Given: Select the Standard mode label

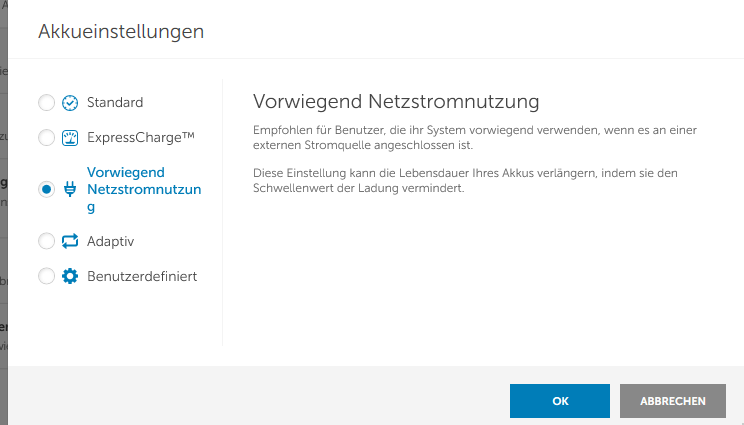Looking at the screenshot, I should tap(115, 102).
